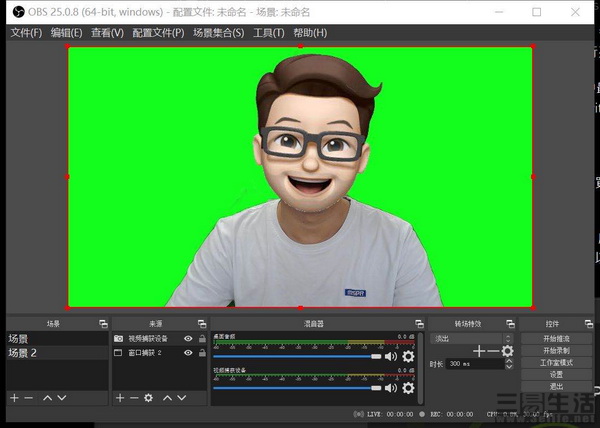Screen dimensions: 600x428
Task: Undock the 场景 panel via its float icon
Action: pos(103,324)
